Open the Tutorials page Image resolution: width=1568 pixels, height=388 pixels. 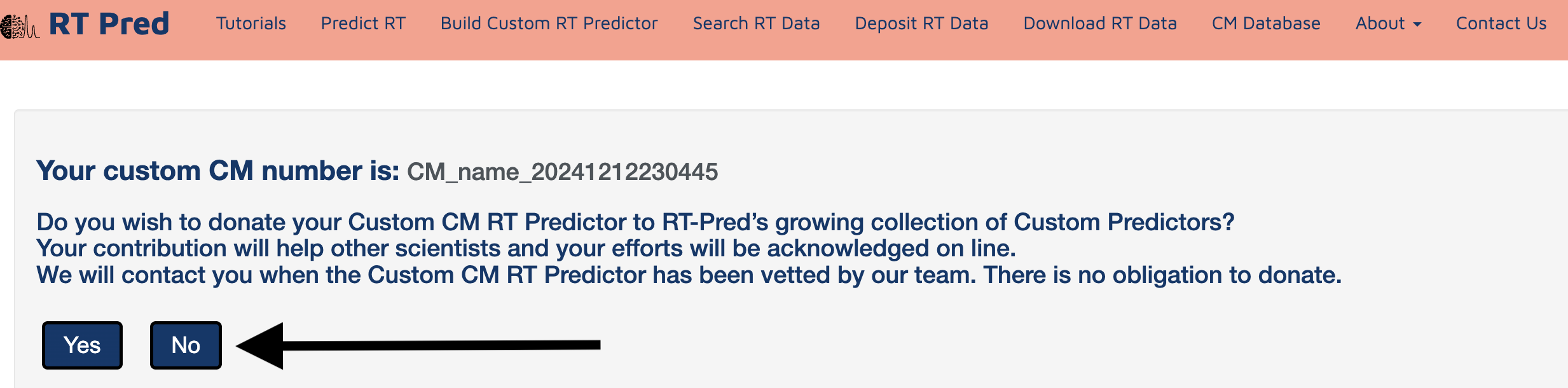click(251, 24)
